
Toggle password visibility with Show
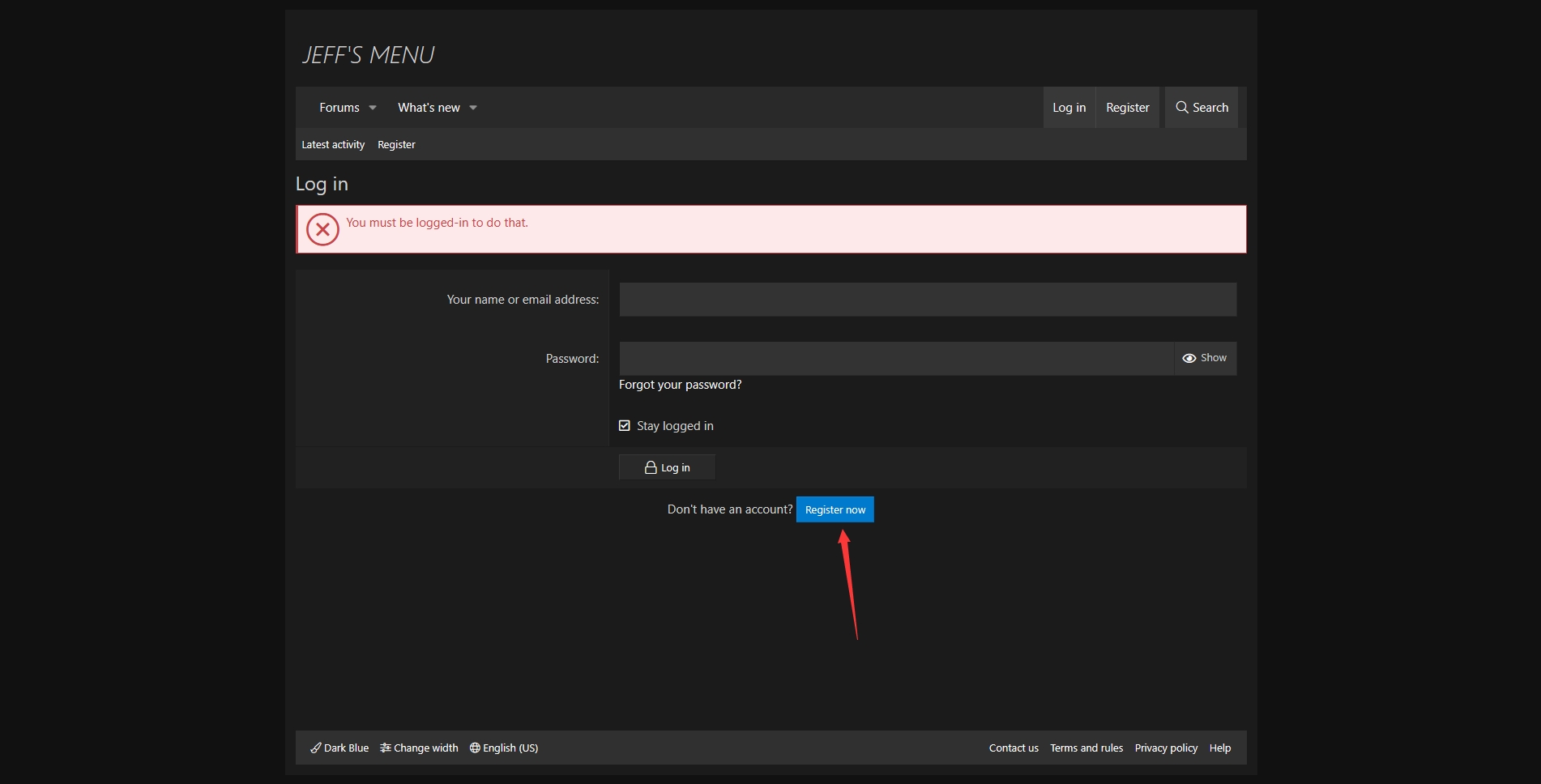(x=1205, y=358)
